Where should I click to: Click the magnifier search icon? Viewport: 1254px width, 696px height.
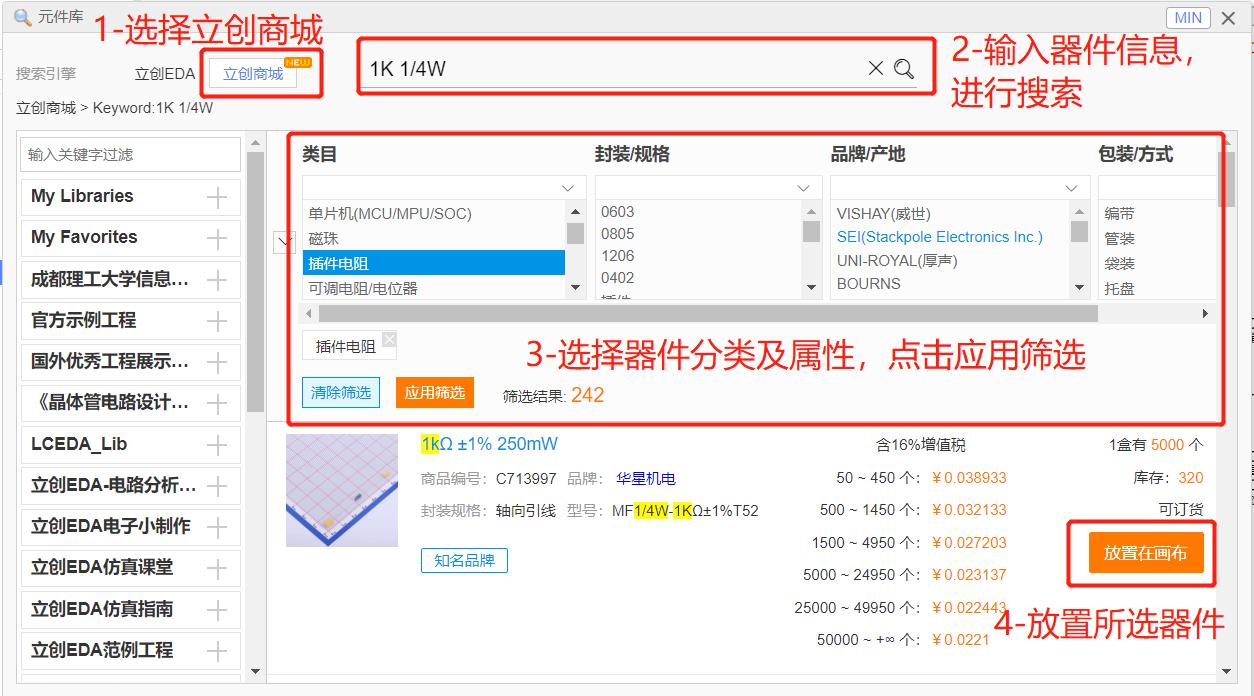[x=905, y=68]
